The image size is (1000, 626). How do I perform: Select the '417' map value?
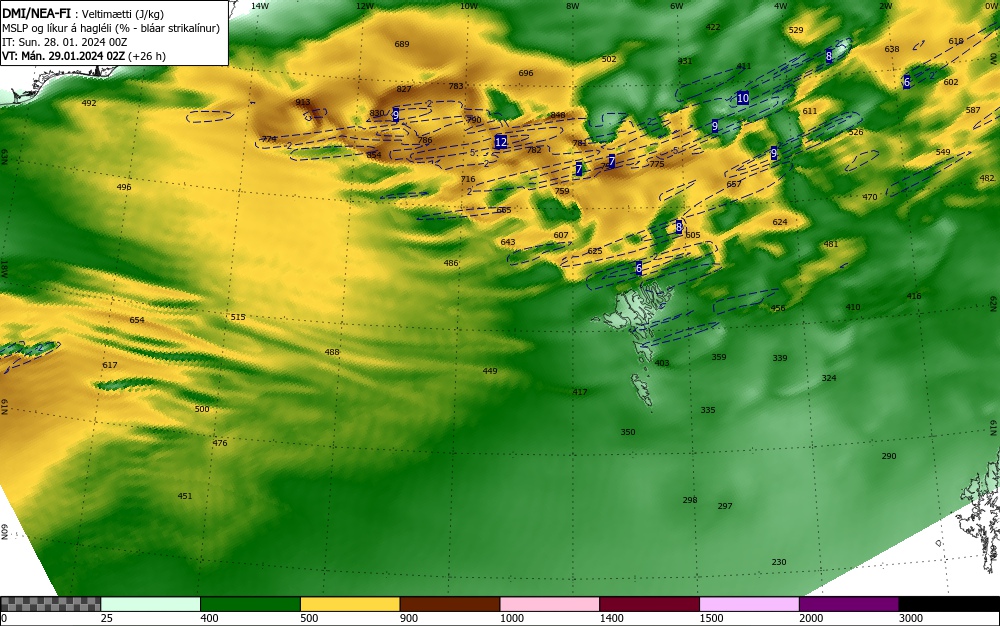click(580, 392)
